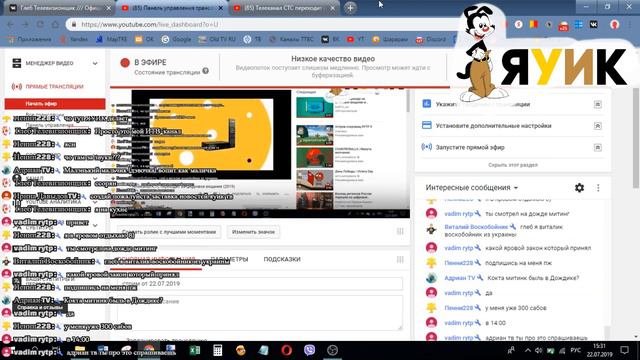Open the Google bookmark

(x=176, y=39)
